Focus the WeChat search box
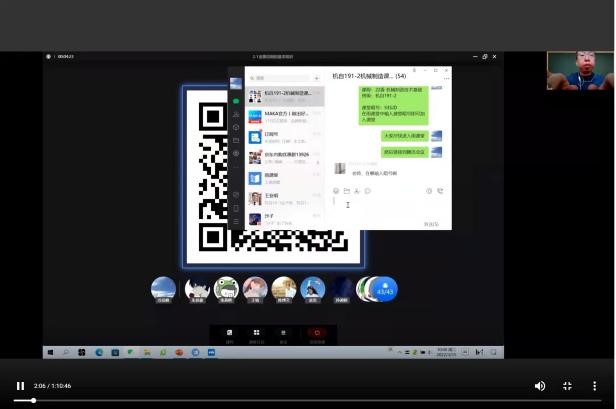This screenshot has height=409, width=616. click(280, 78)
